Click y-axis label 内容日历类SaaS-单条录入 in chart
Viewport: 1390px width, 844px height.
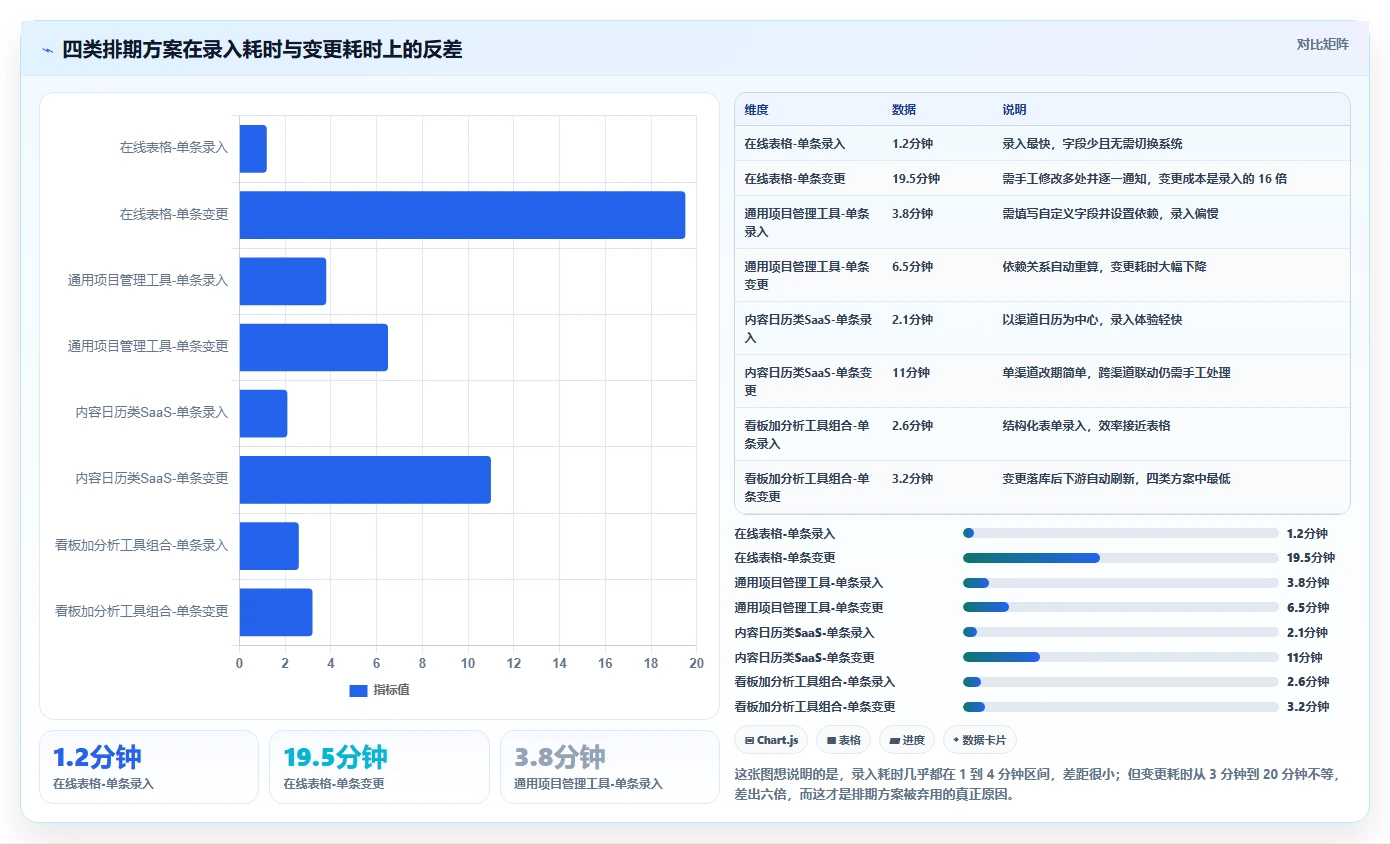(x=152, y=413)
